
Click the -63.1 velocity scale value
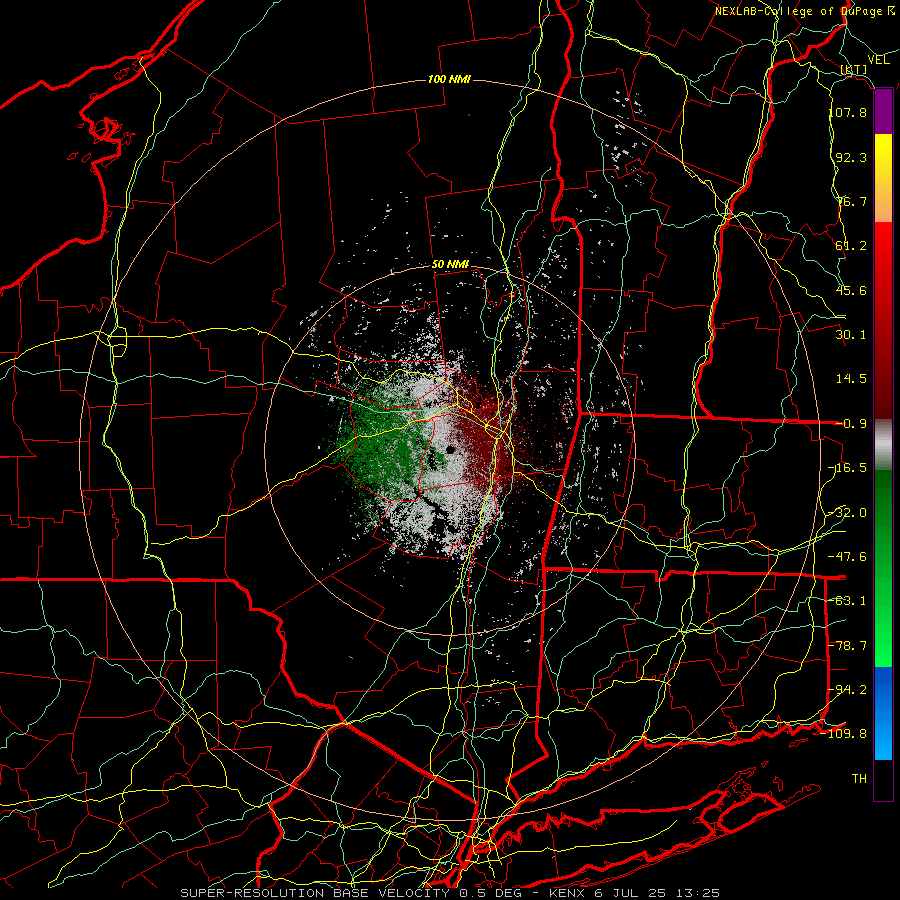(848, 601)
